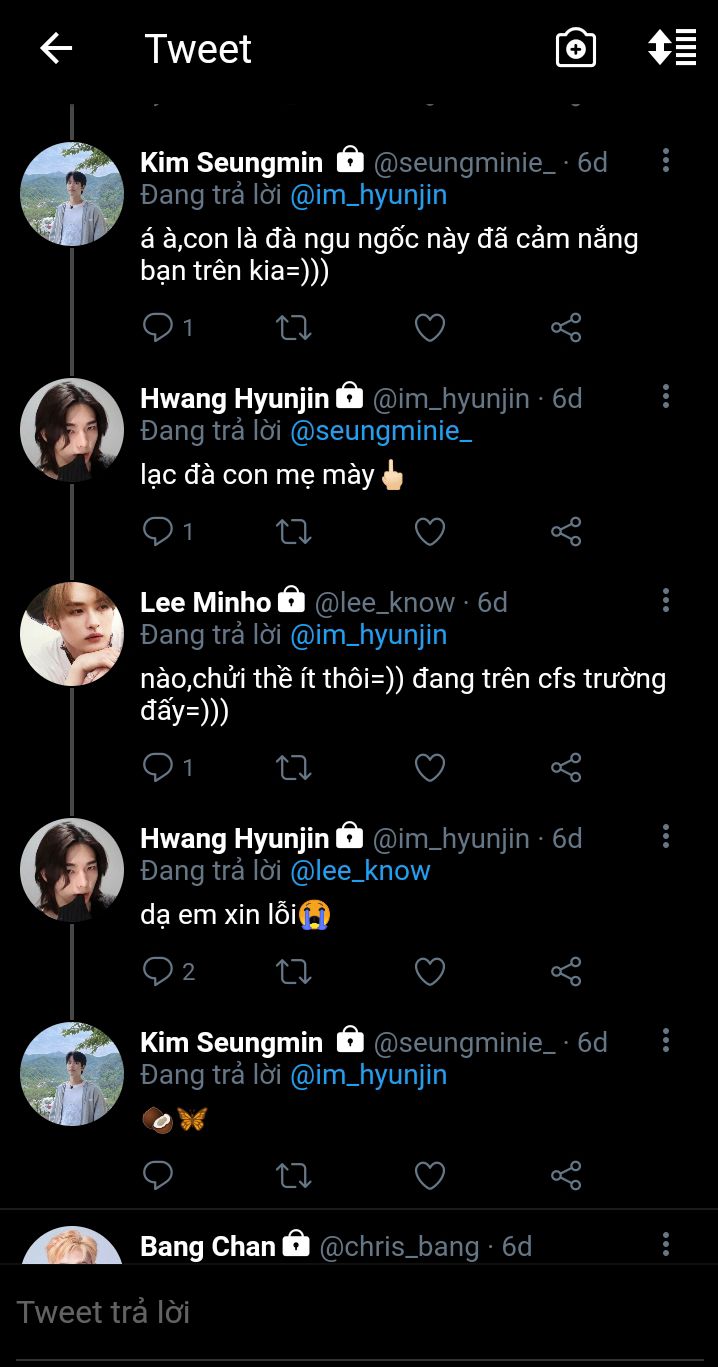The width and height of the screenshot is (718, 1367).
Task: Open replies on Hyunjin's 'lạc đà' tweet
Action: pos(158,531)
